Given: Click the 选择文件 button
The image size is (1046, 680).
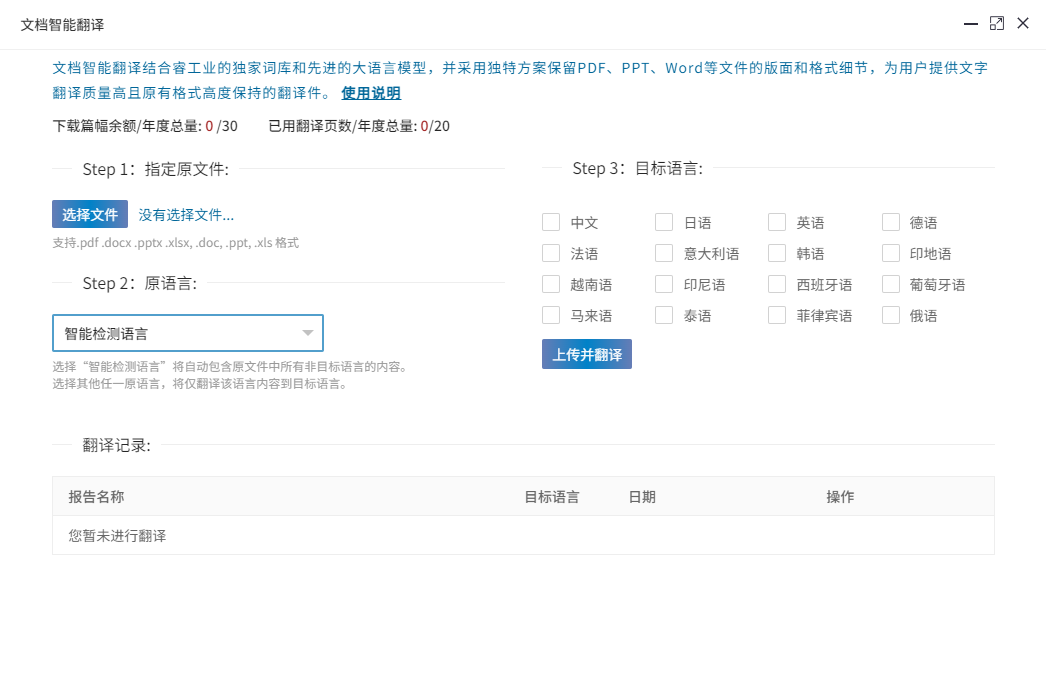Looking at the screenshot, I should (90, 214).
